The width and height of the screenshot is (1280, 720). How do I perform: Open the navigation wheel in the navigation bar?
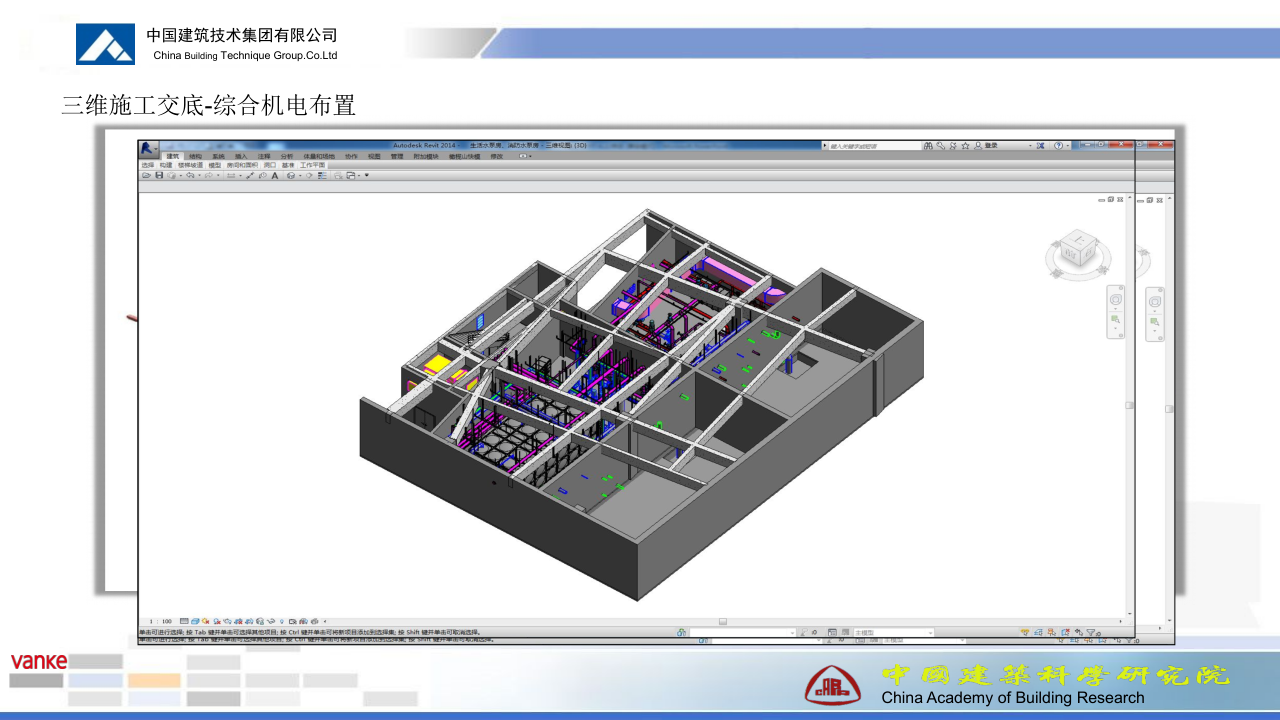[x=1116, y=299]
